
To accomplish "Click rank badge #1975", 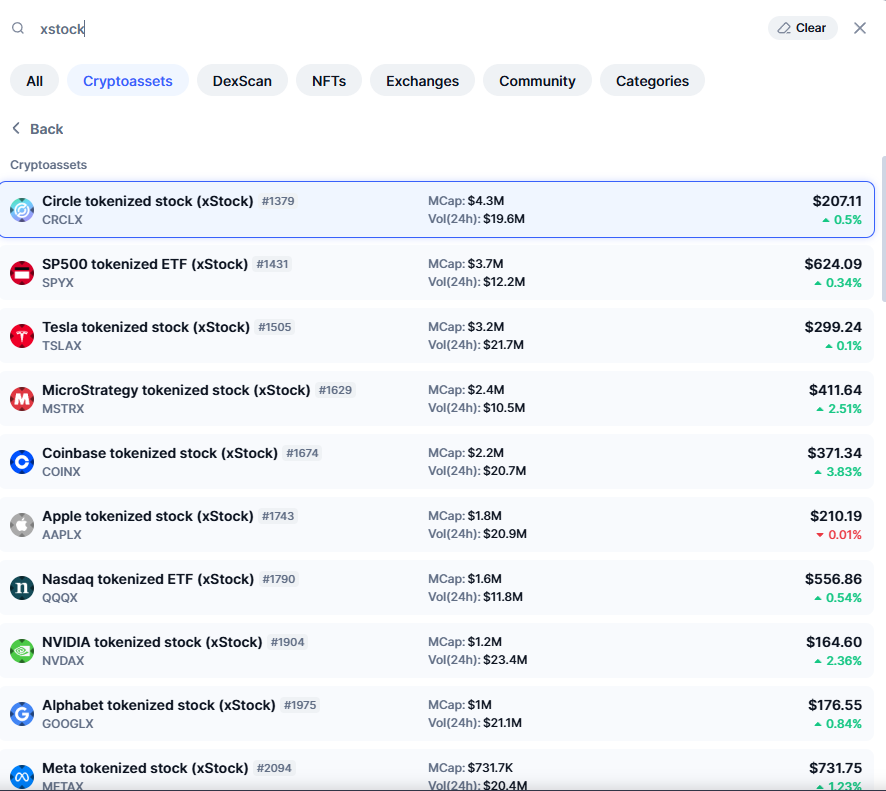I will click(x=300, y=705).
